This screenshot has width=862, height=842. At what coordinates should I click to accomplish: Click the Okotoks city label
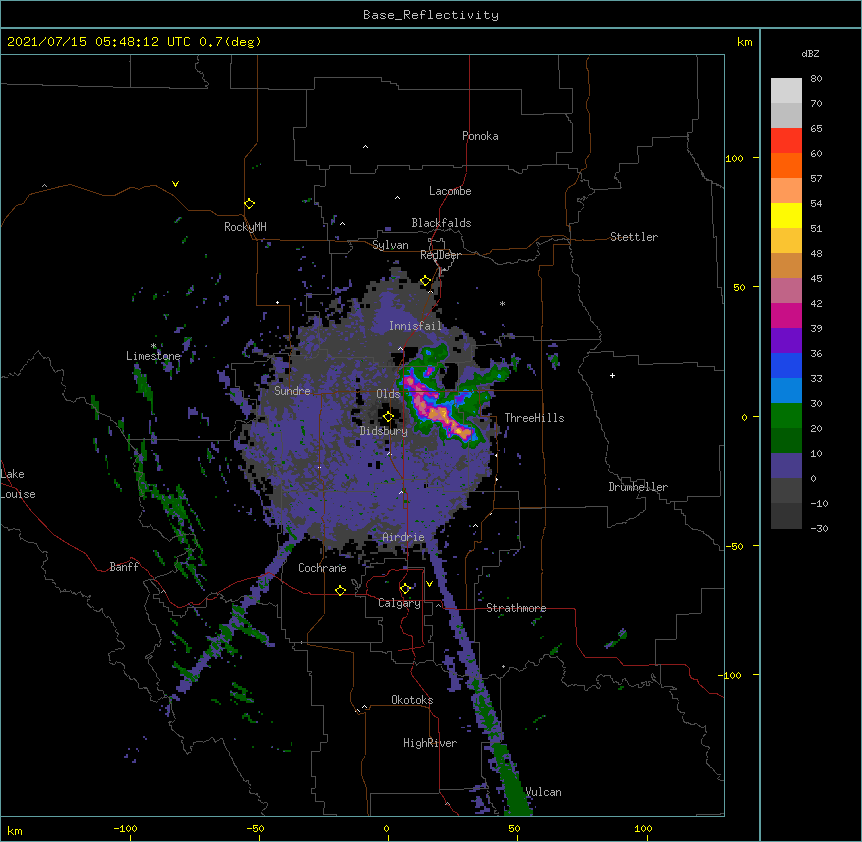pyautogui.click(x=412, y=700)
